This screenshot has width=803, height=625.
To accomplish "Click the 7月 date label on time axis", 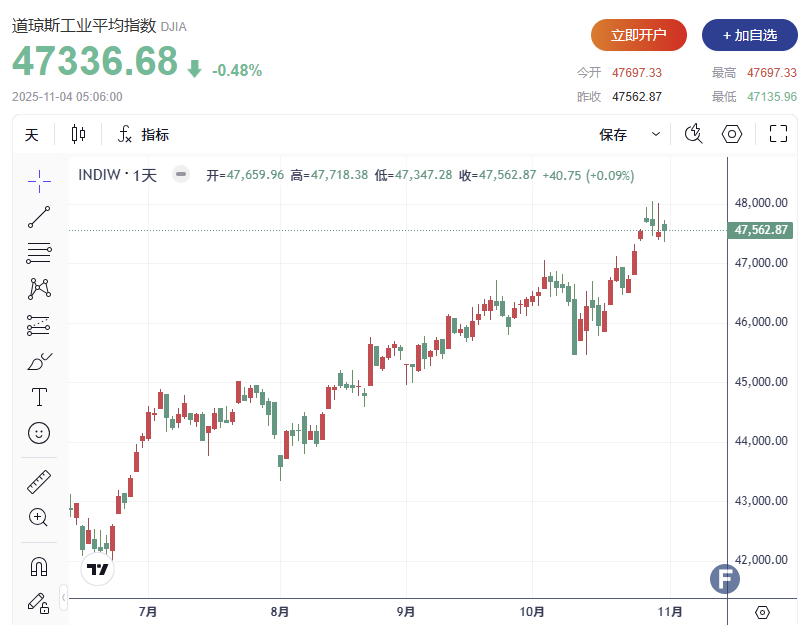I will pyautogui.click(x=148, y=612).
